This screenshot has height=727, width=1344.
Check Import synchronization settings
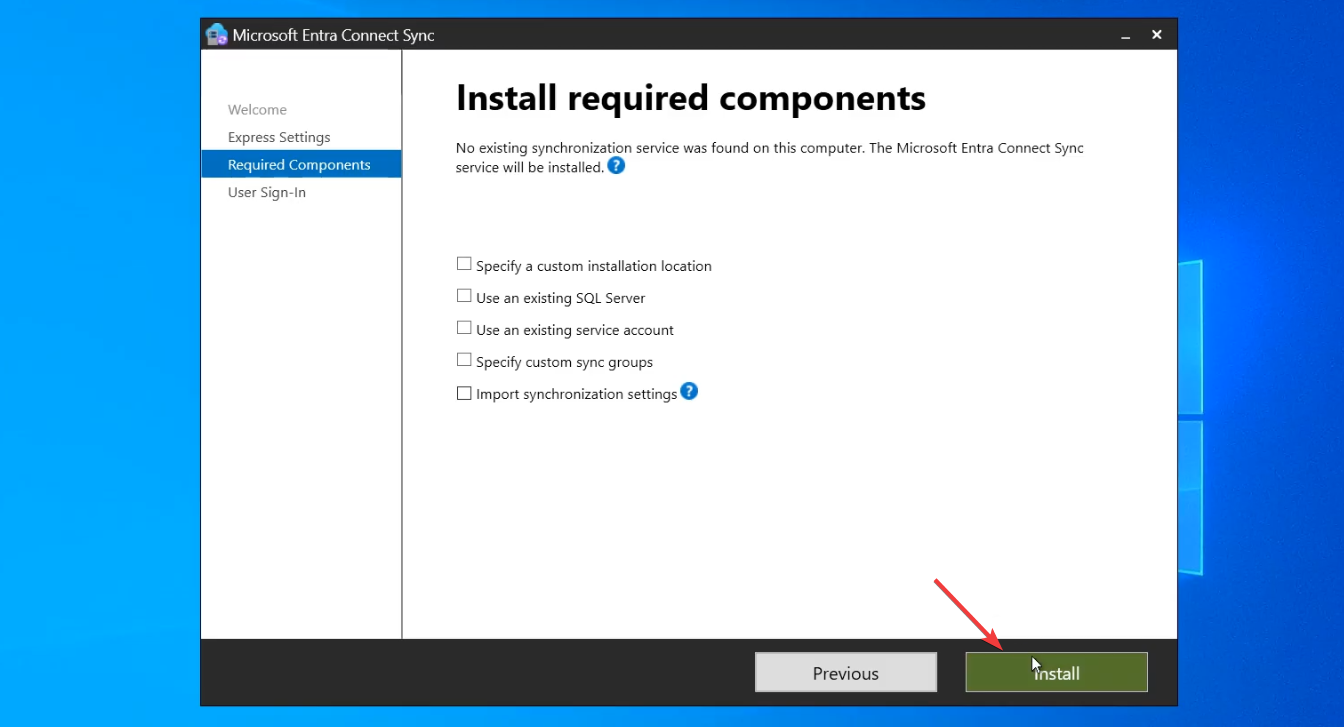[464, 393]
